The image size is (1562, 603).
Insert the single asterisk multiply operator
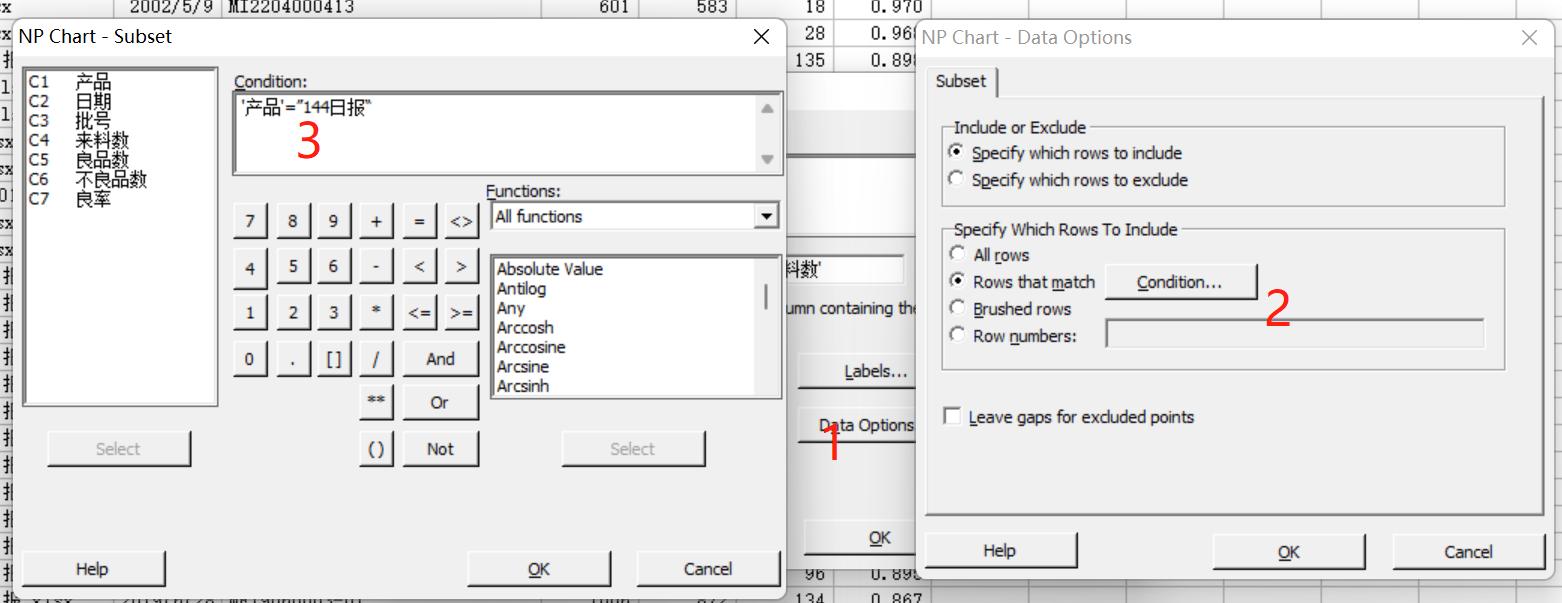376,313
